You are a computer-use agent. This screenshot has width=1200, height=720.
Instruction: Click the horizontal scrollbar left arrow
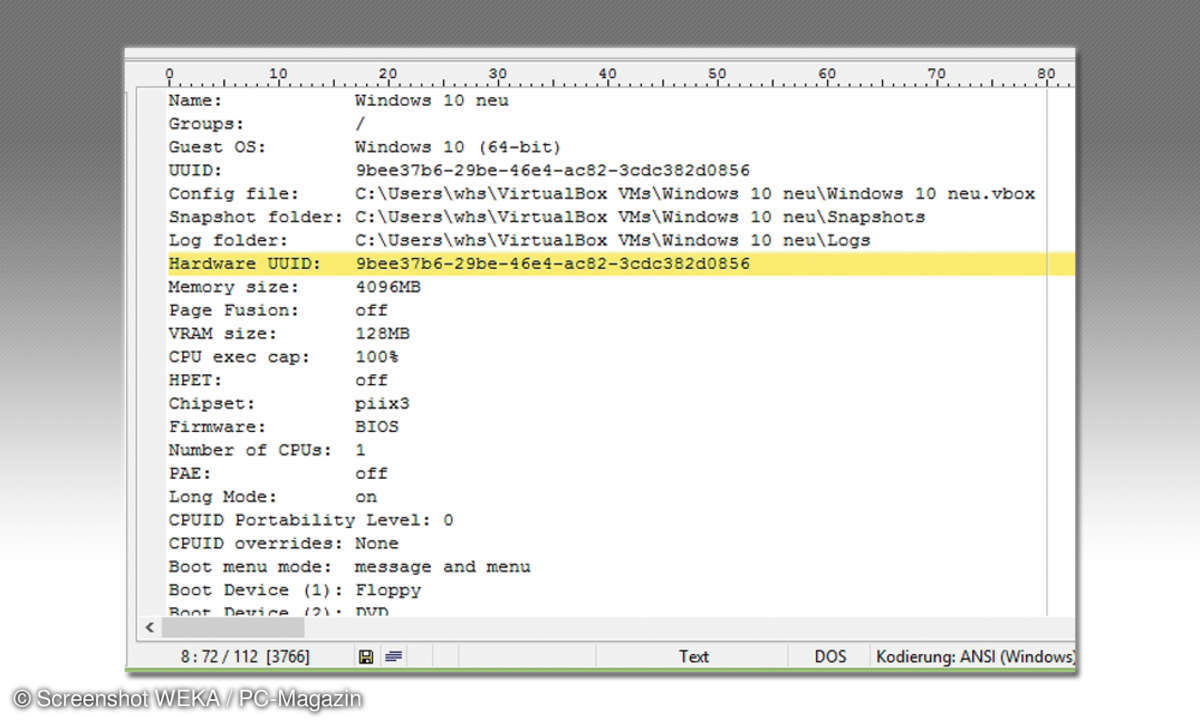[150, 628]
